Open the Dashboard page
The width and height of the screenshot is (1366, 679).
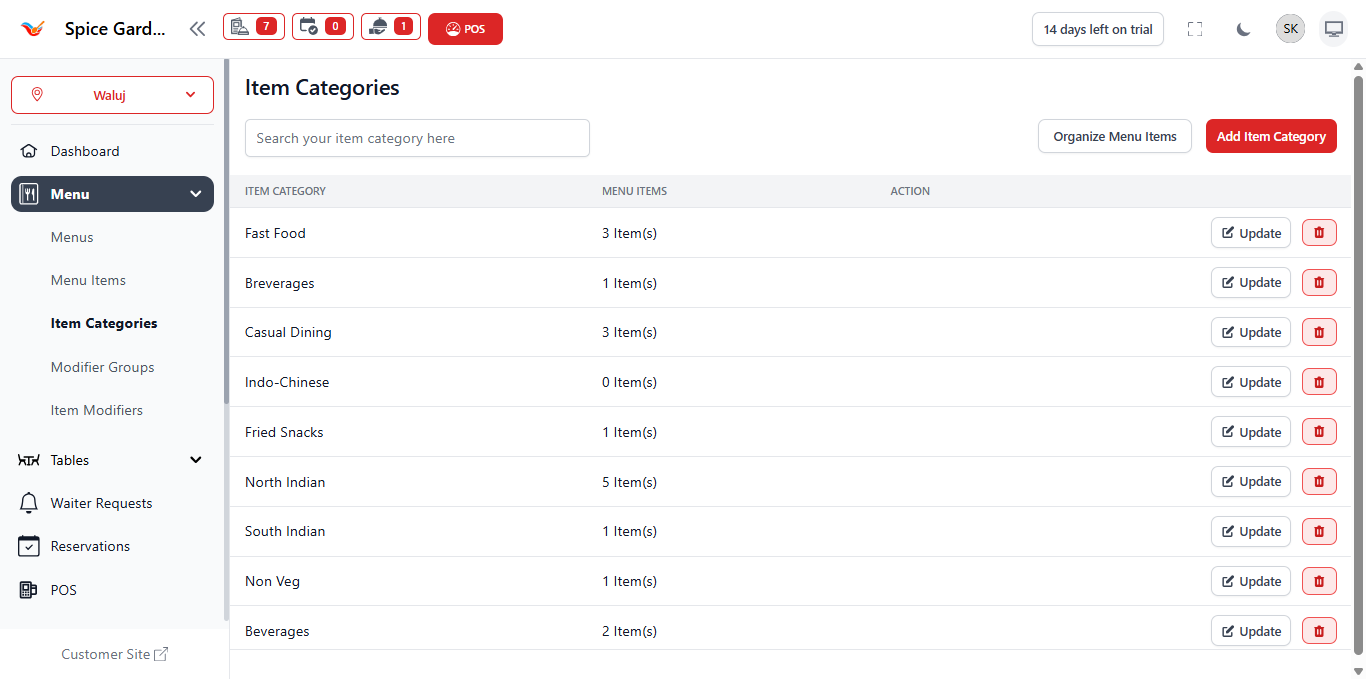point(85,151)
